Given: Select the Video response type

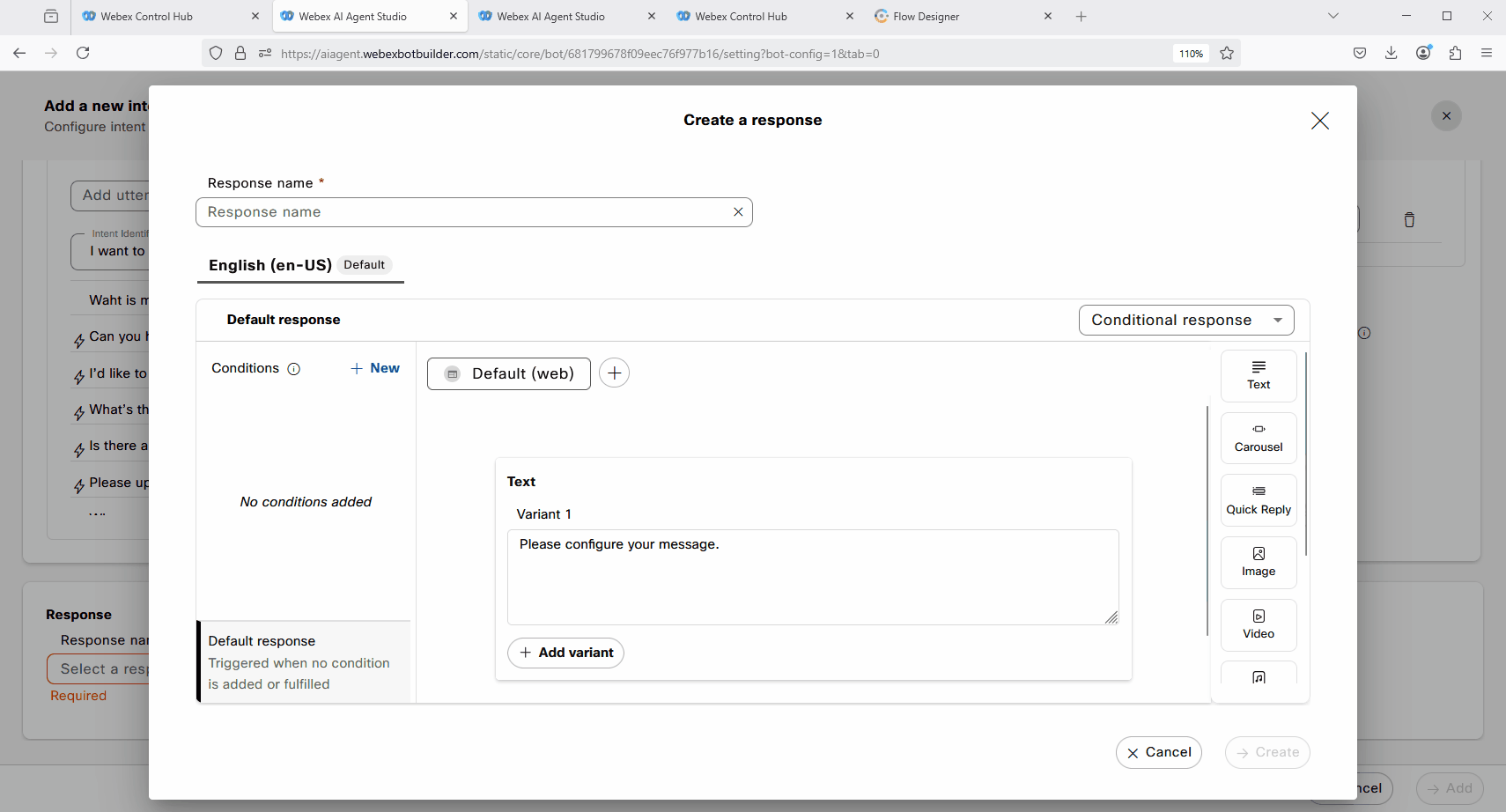Looking at the screenshot, I should click(1258, 624).
